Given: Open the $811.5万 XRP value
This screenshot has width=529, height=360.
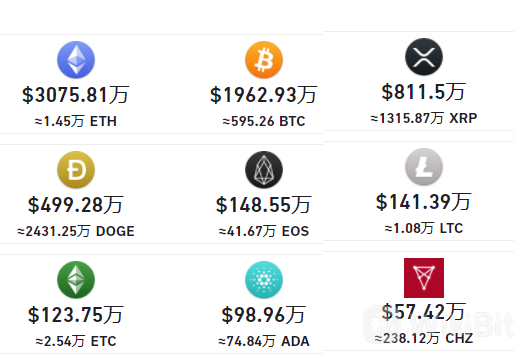Looking at the screenshot, I should (x=423, y=92).
